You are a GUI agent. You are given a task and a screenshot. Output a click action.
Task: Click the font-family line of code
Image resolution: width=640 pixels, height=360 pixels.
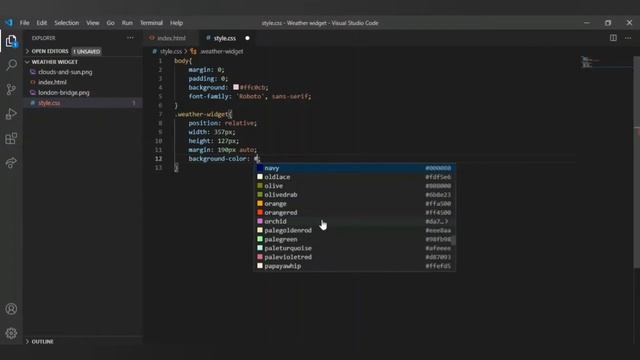[x=249, y=96]
